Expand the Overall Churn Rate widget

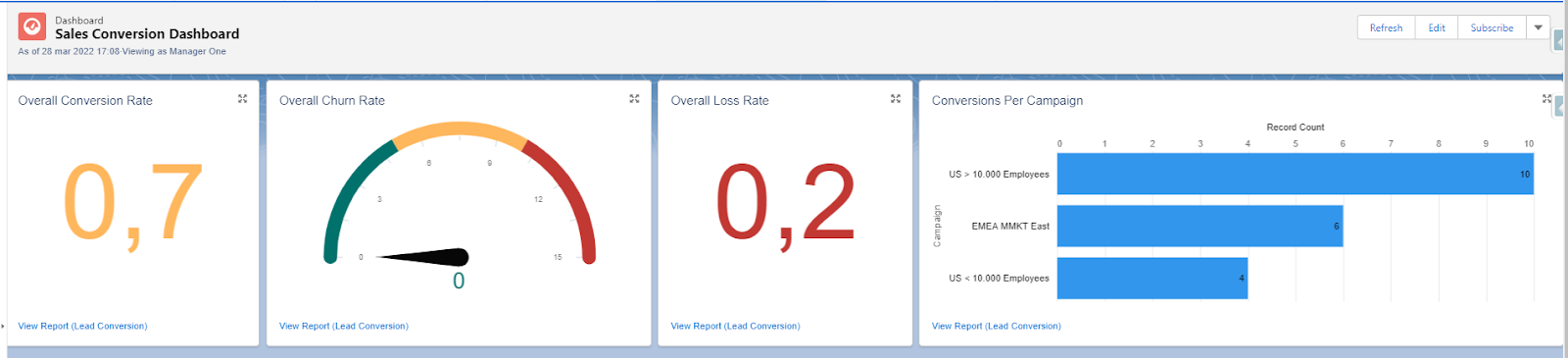click(x=634, y=99)
